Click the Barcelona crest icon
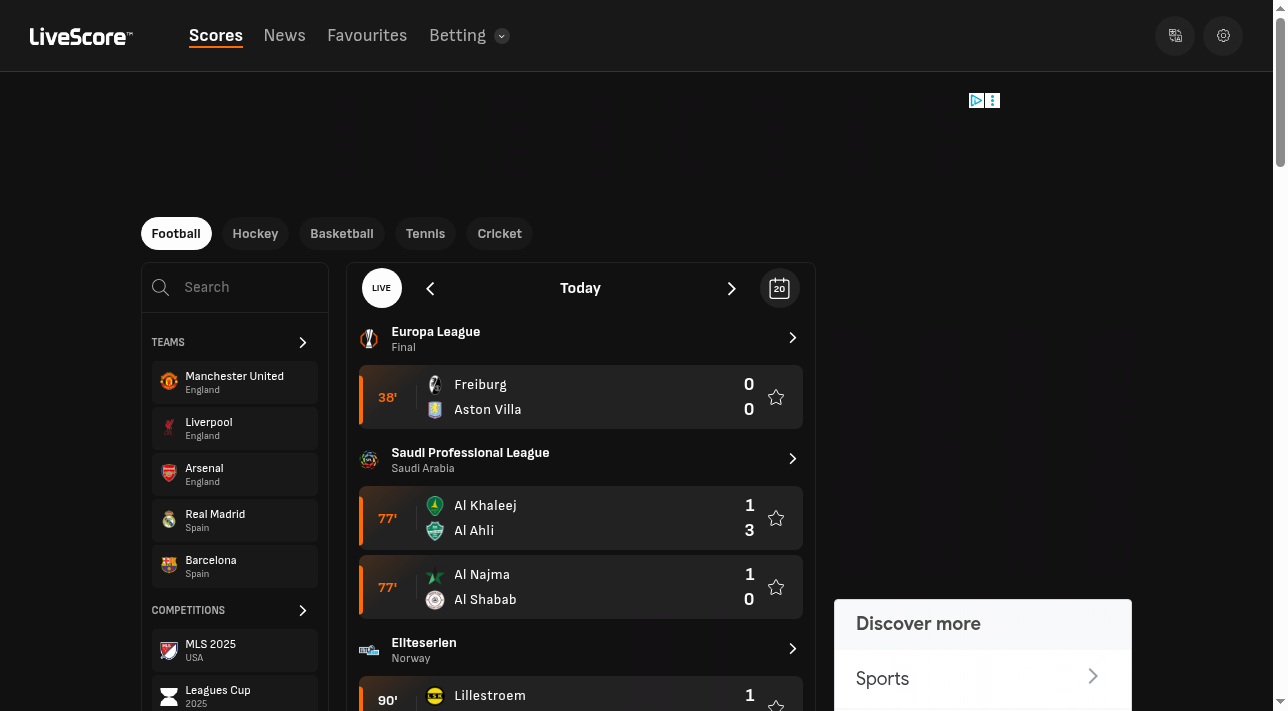 click(169, 566)
